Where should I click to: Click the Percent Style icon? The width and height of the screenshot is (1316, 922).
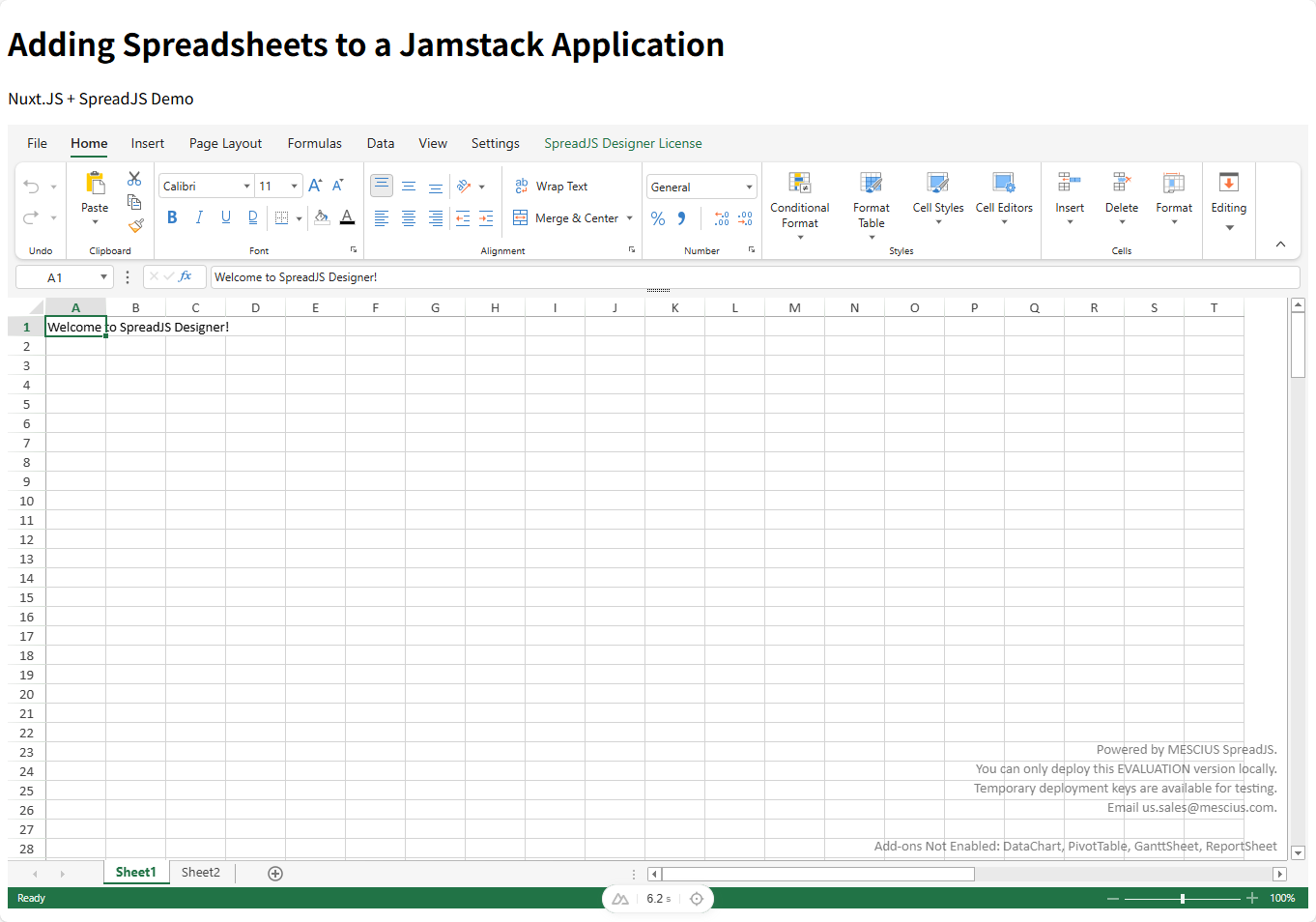point(658,218)
